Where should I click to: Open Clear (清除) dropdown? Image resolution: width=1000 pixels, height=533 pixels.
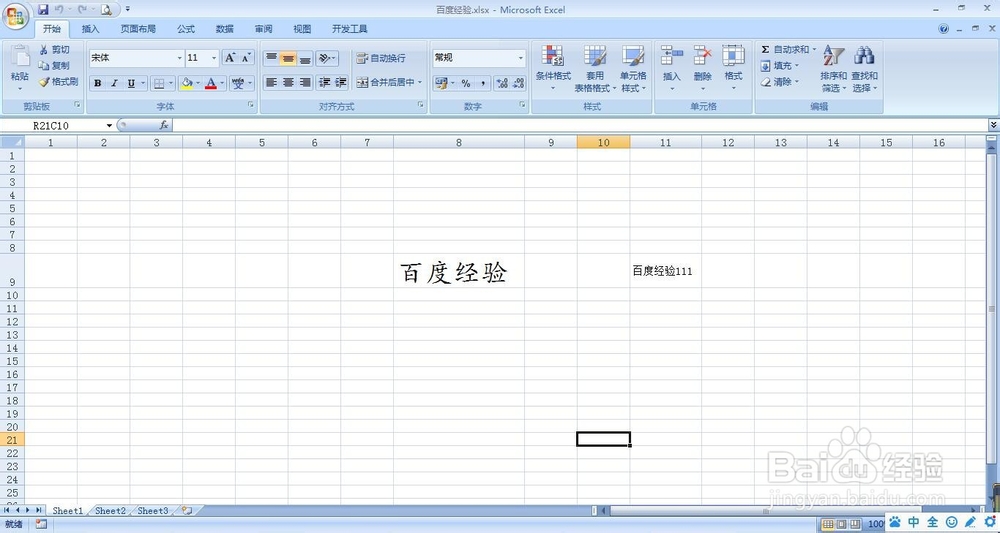[779, 82]
